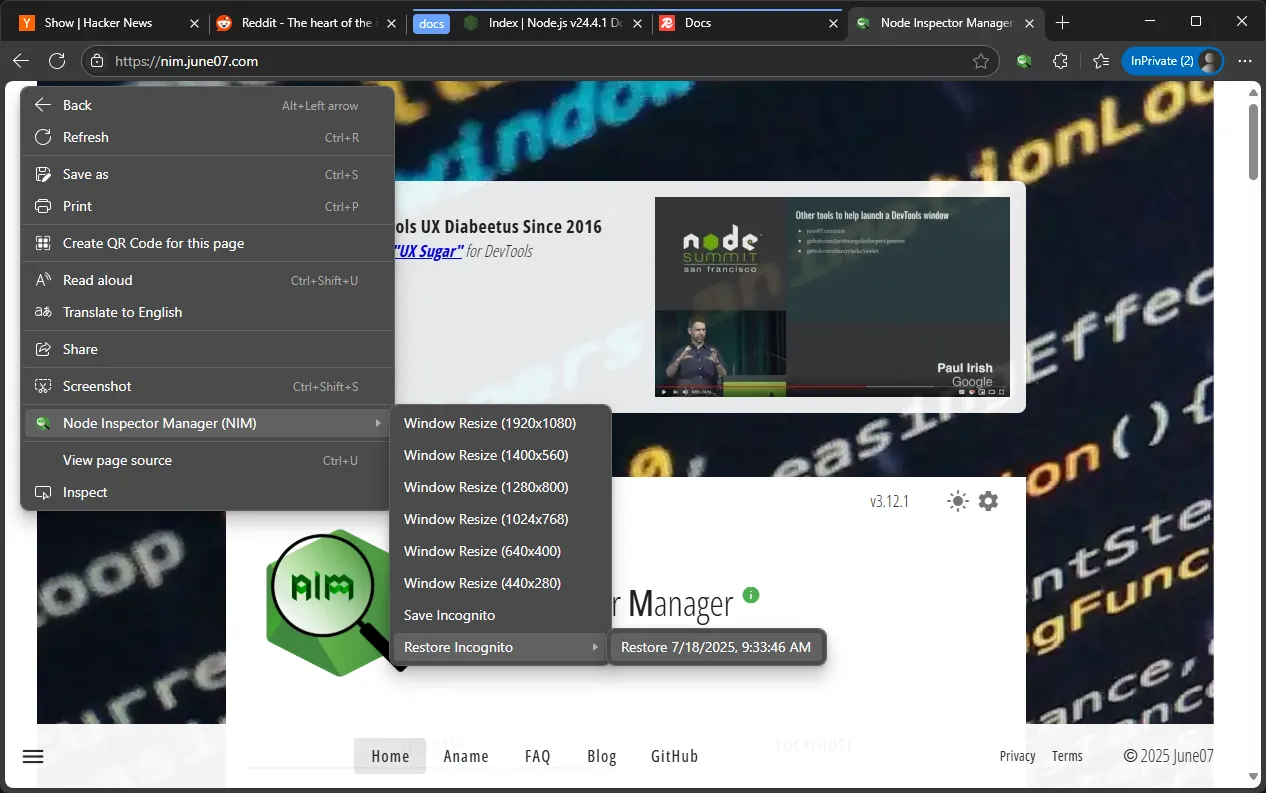The width and height of the screenshot is (1266, 793).
Task: Open the Home nav link
Action: point(390,756)
